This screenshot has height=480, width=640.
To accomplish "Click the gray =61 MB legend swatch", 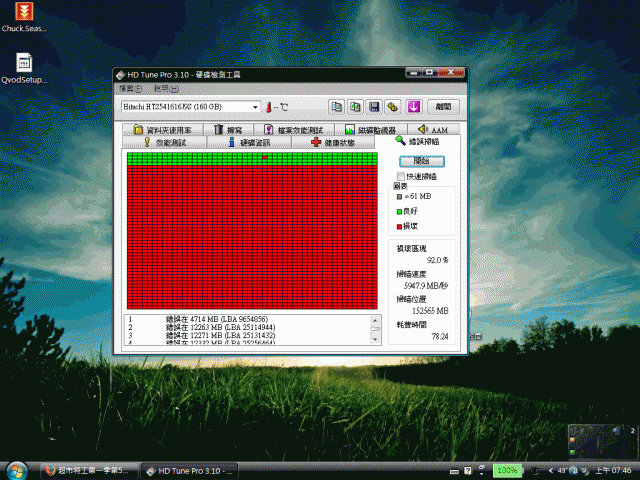I will (x=399, y=197).
